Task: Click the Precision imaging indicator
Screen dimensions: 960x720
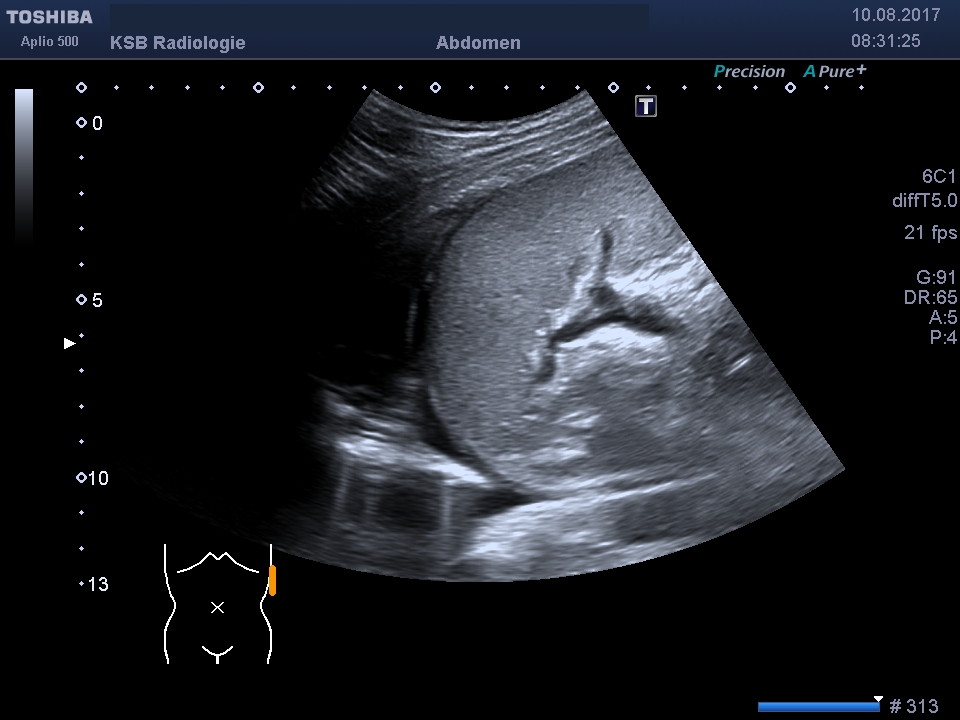Action: pos(749,72)
